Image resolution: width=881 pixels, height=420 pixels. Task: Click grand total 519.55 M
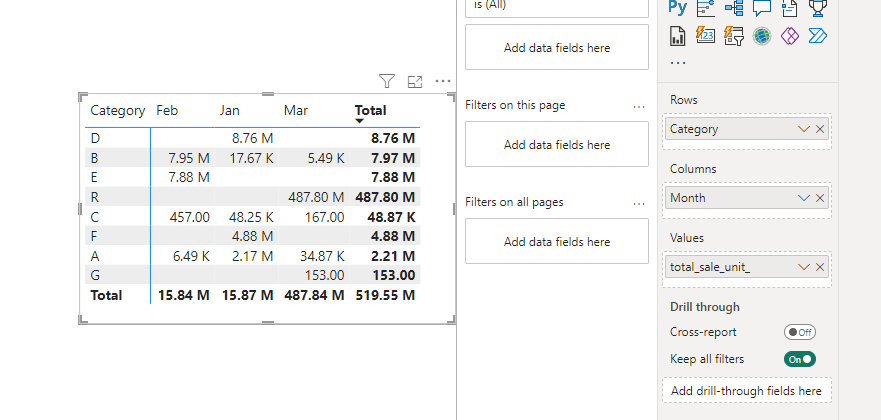click(x=385, y=295)
